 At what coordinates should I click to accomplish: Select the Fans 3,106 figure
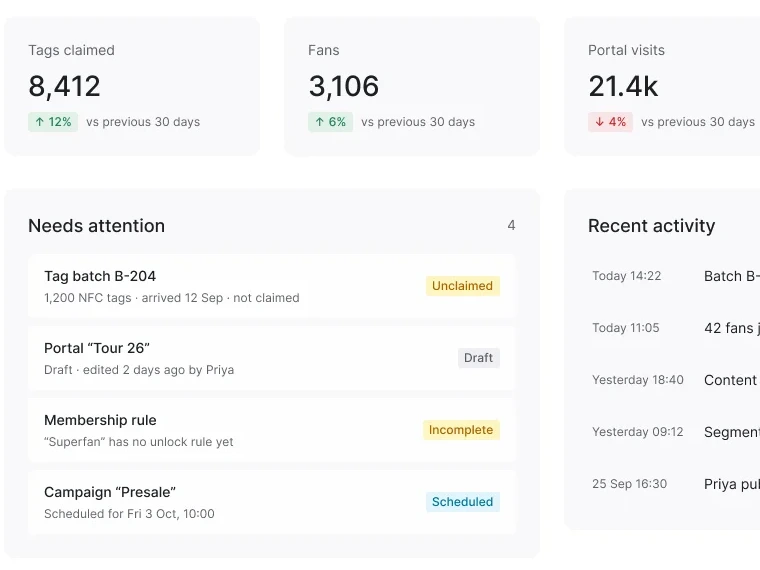[344, 86]
